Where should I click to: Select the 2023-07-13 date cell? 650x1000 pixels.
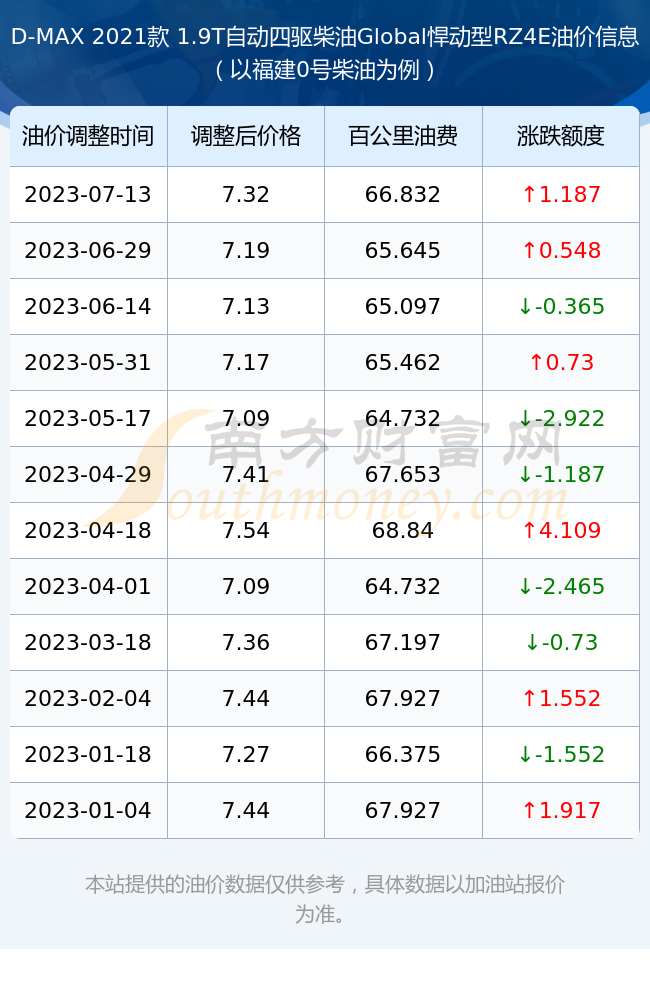pyautogui.click(x=88, y=195)
